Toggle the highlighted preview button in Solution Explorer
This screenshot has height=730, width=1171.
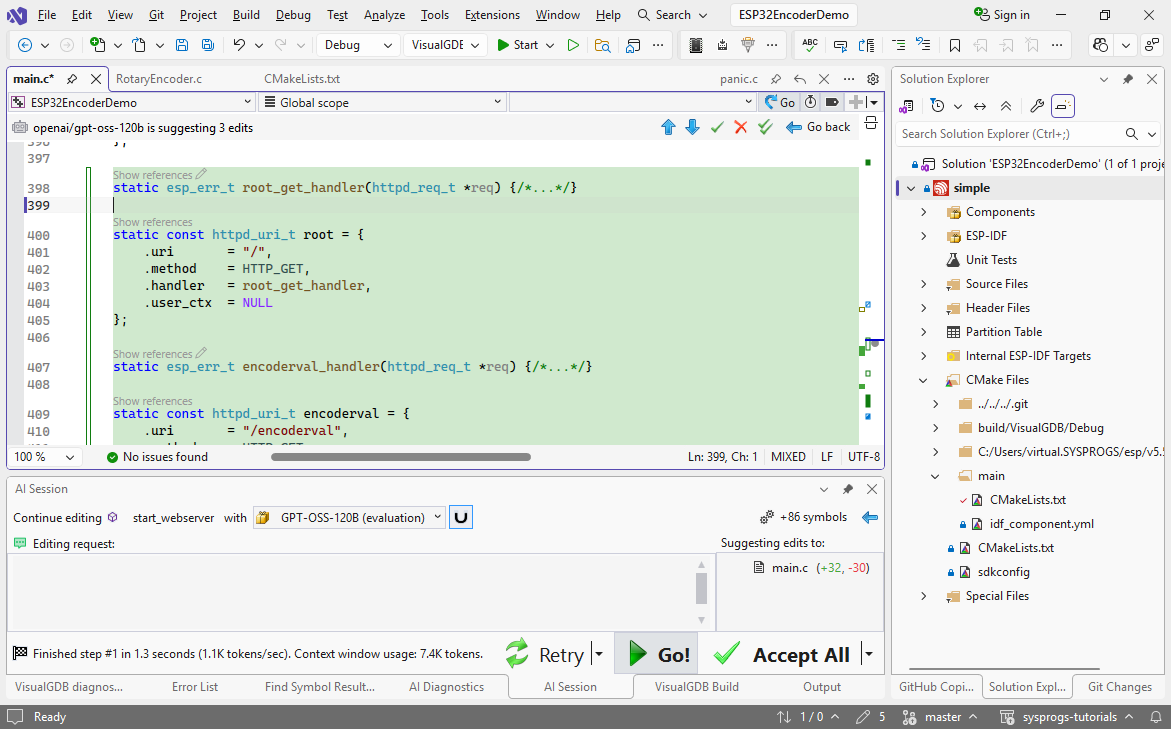tap(1063, 106)
